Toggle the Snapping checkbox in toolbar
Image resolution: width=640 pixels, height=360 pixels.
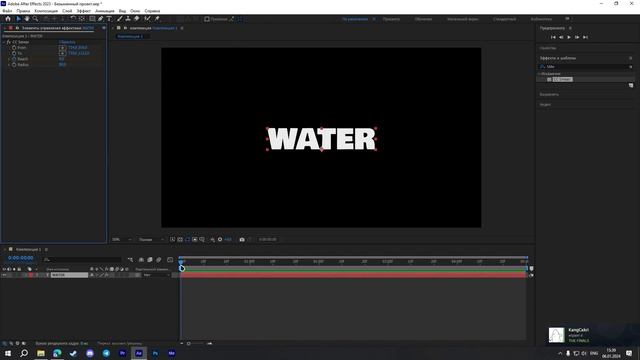(x=207, y=19)
